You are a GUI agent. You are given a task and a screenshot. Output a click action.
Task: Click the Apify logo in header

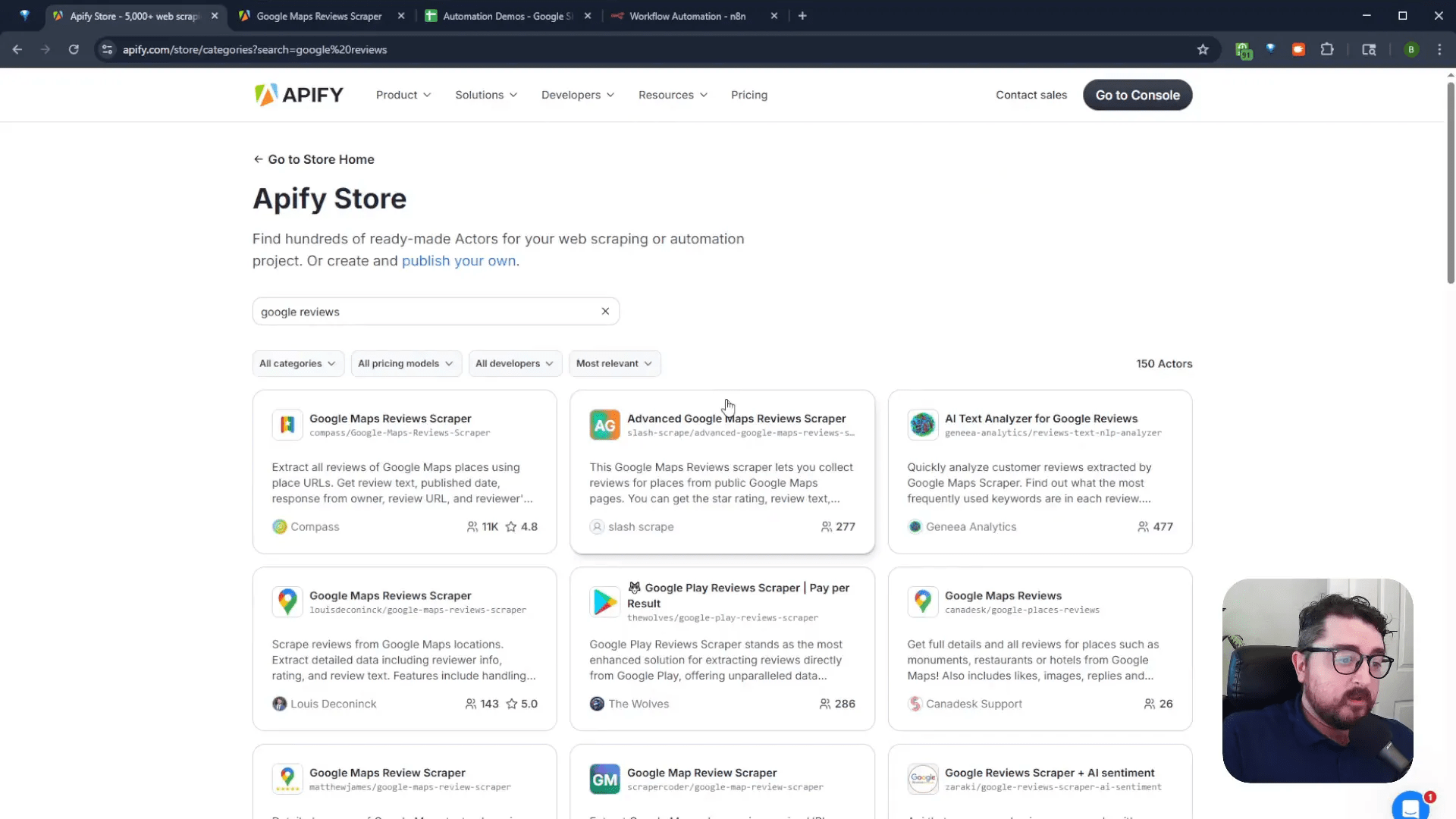299,95
